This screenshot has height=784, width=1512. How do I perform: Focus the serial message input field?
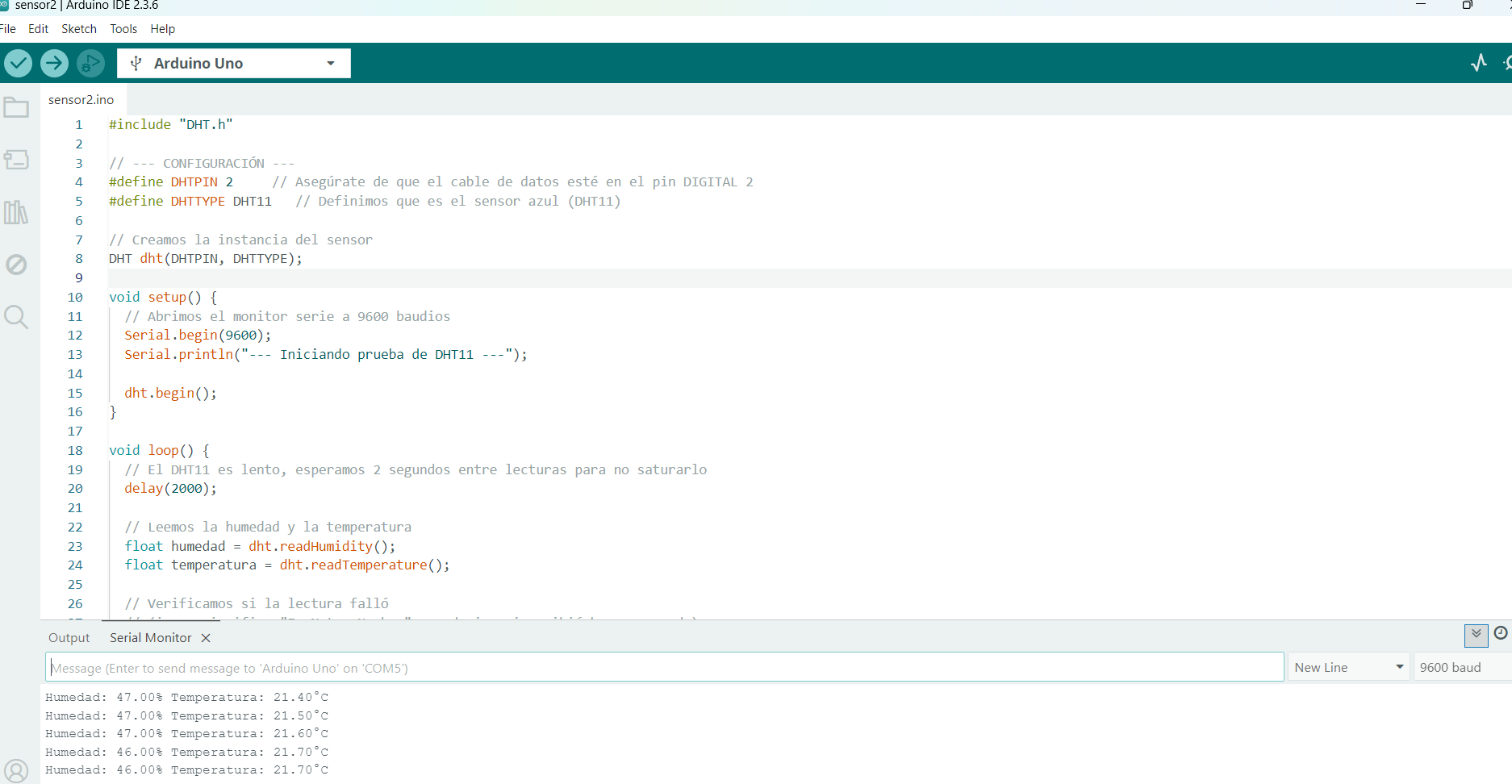[x=662, y=667]
